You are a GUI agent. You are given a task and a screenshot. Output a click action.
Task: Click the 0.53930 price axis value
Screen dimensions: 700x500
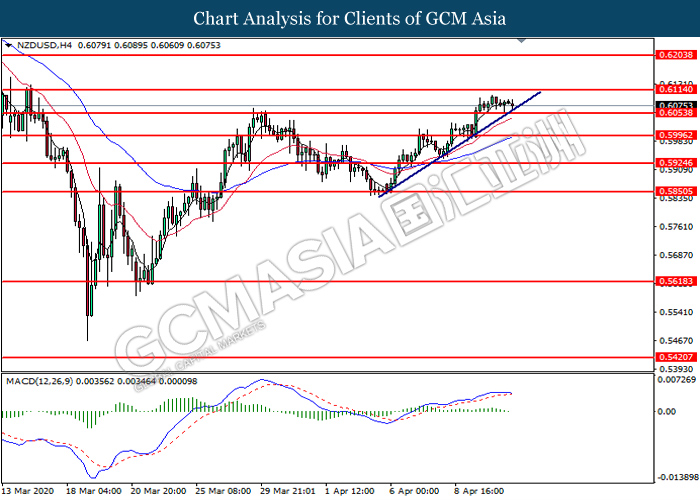click(x=676, y=369)
